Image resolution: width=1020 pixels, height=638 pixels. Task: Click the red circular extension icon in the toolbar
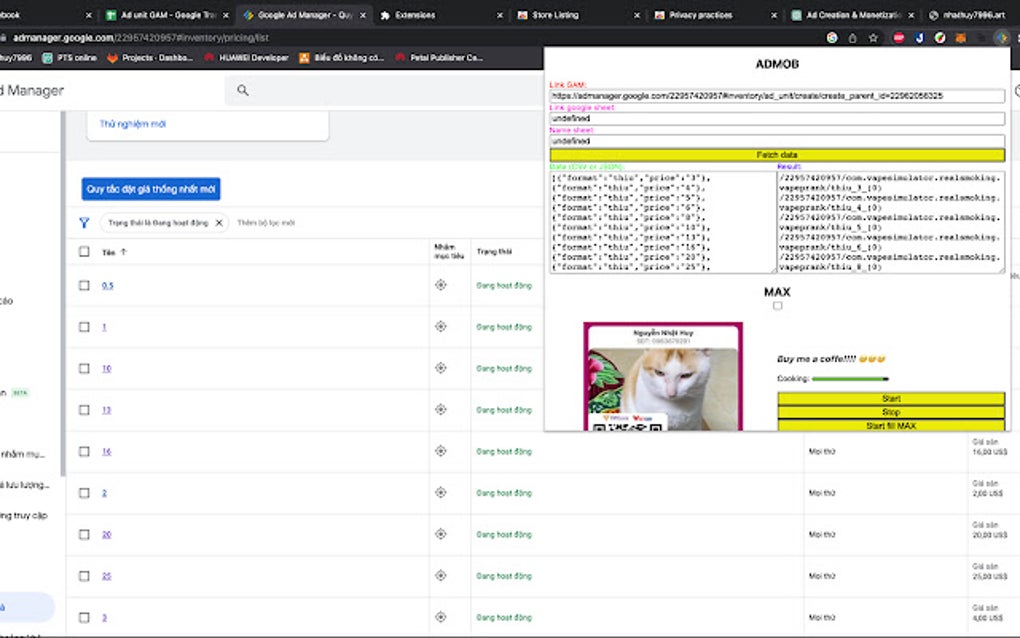tap(900, 37)
